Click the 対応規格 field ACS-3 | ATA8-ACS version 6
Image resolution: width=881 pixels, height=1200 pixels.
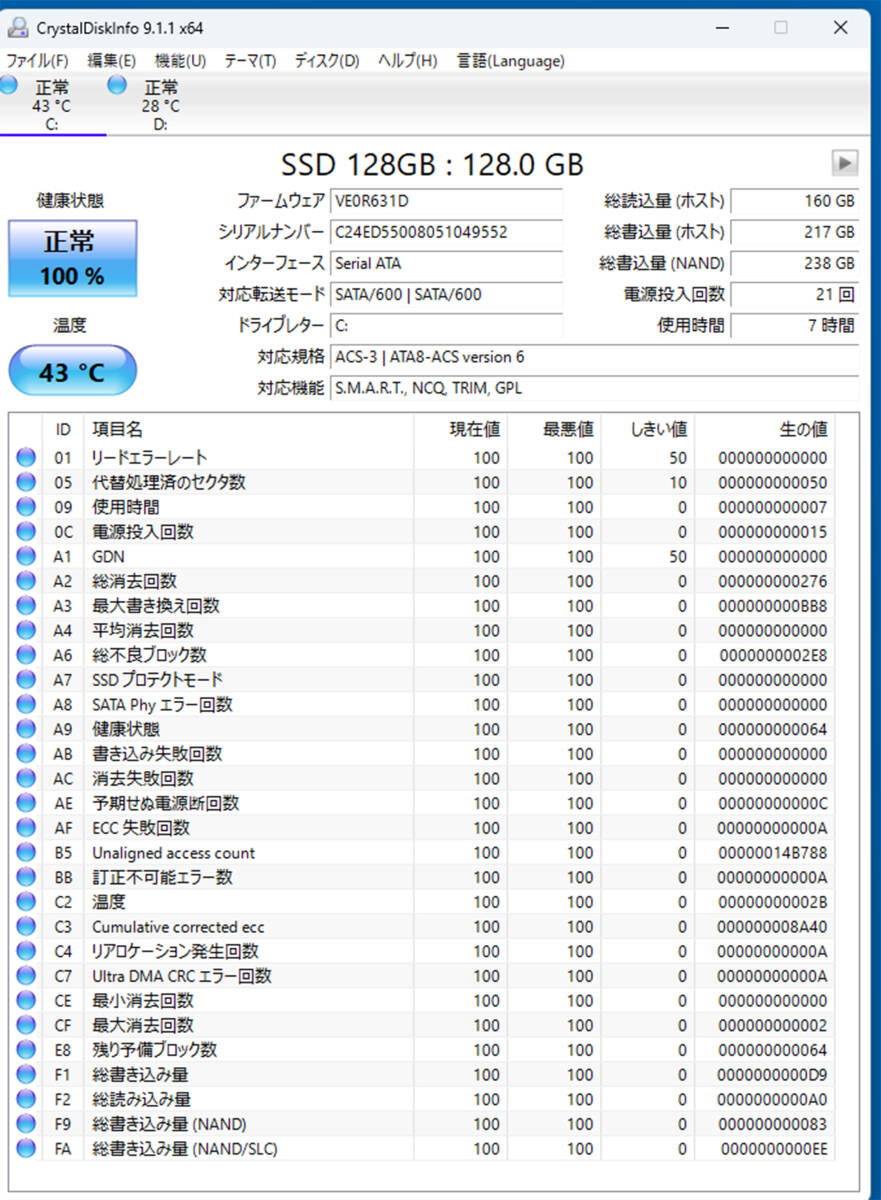[594, 357]
